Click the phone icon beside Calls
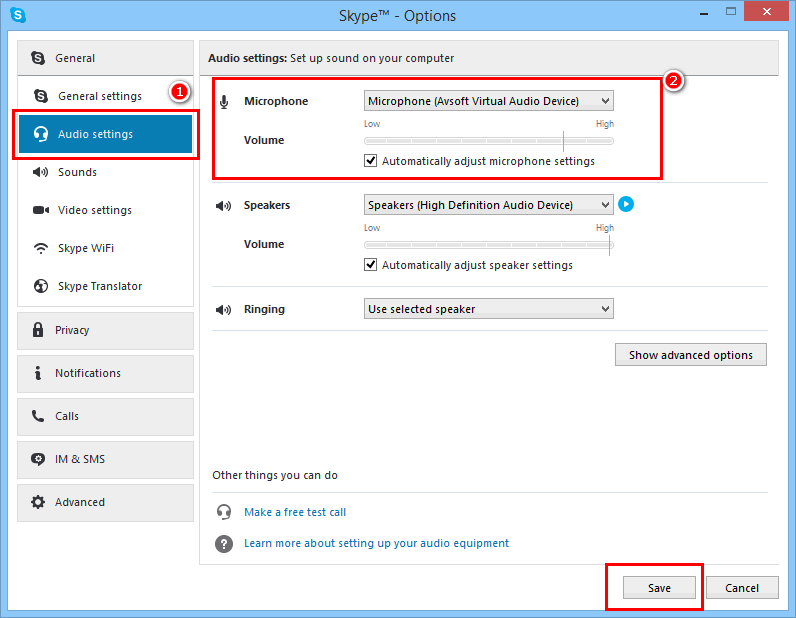This screenshot has height=618, width=796. pyautogui.click(x=38, y=416)
